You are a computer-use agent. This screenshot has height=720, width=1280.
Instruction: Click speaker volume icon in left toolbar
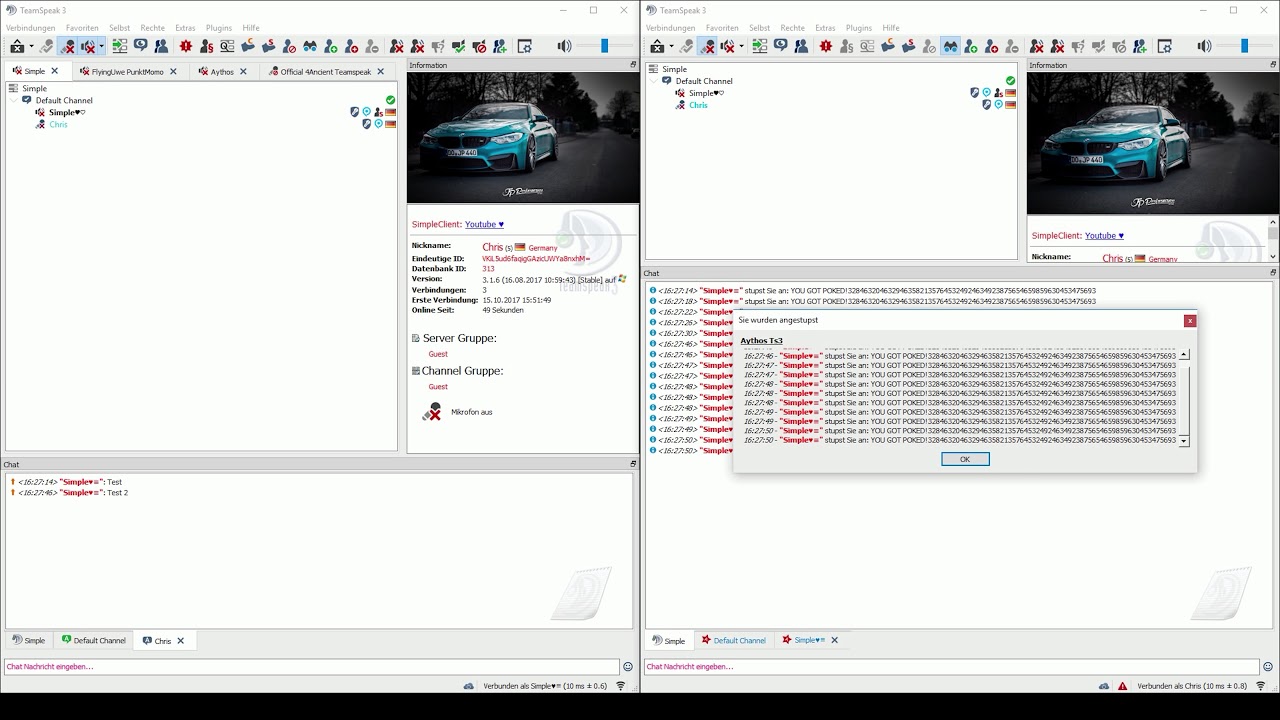(x=565, y=46)
